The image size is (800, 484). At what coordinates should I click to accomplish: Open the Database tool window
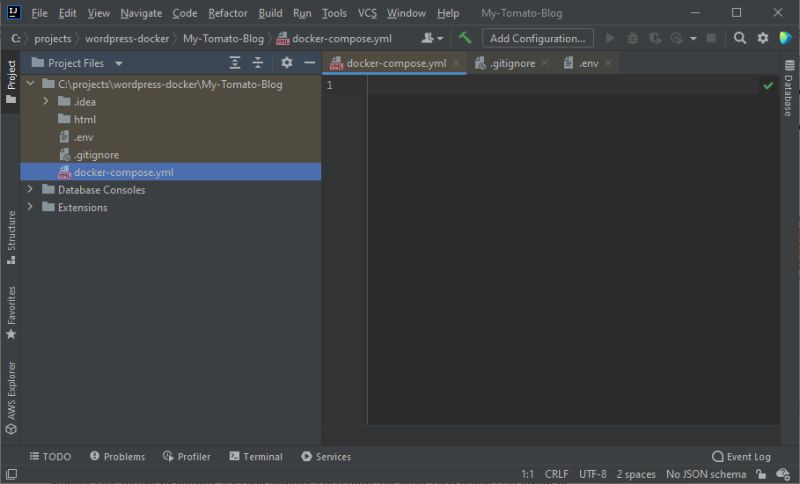coord(789,88)
